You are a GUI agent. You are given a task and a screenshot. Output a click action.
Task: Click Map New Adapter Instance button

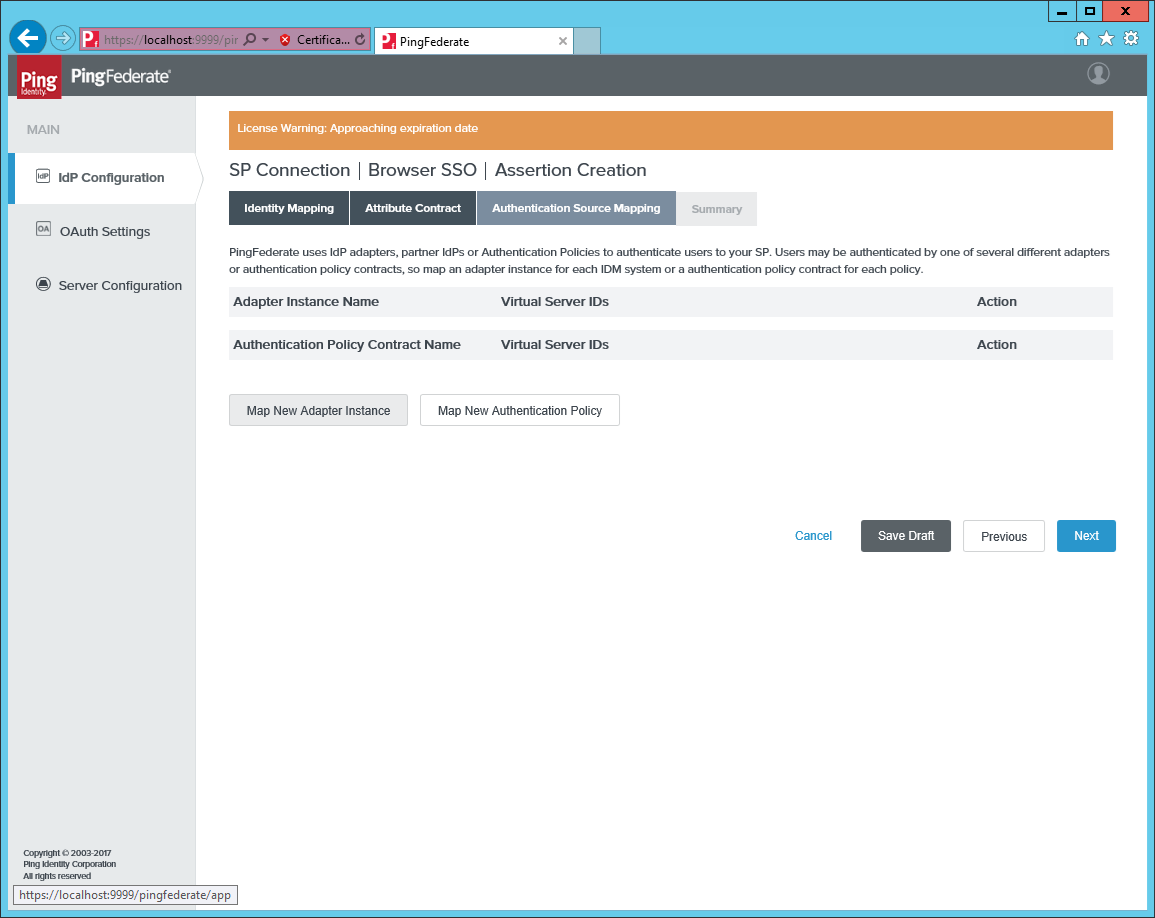click(x=318, y=410)
